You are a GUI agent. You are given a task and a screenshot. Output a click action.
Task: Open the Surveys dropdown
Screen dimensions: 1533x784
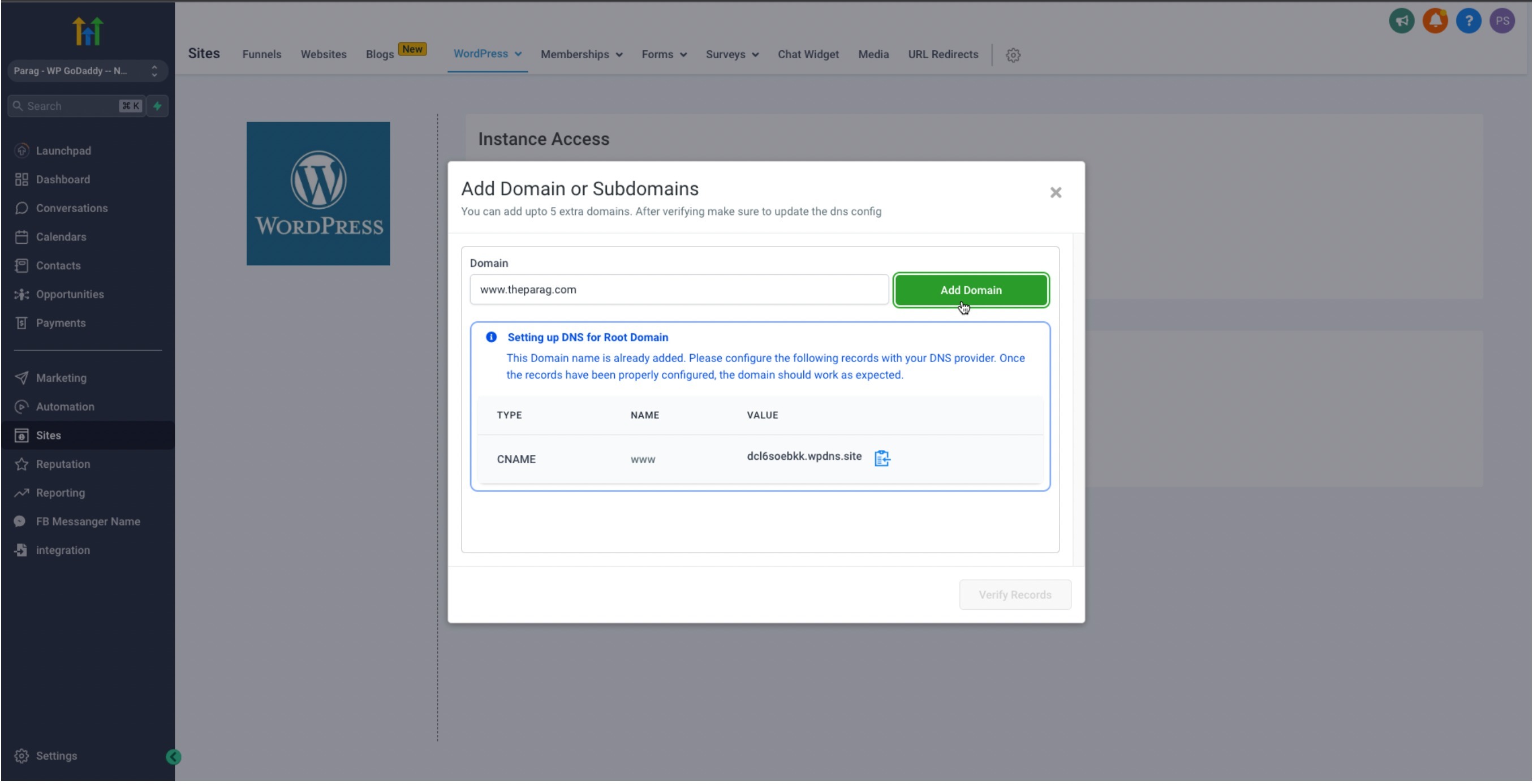[x=731, y=54]
